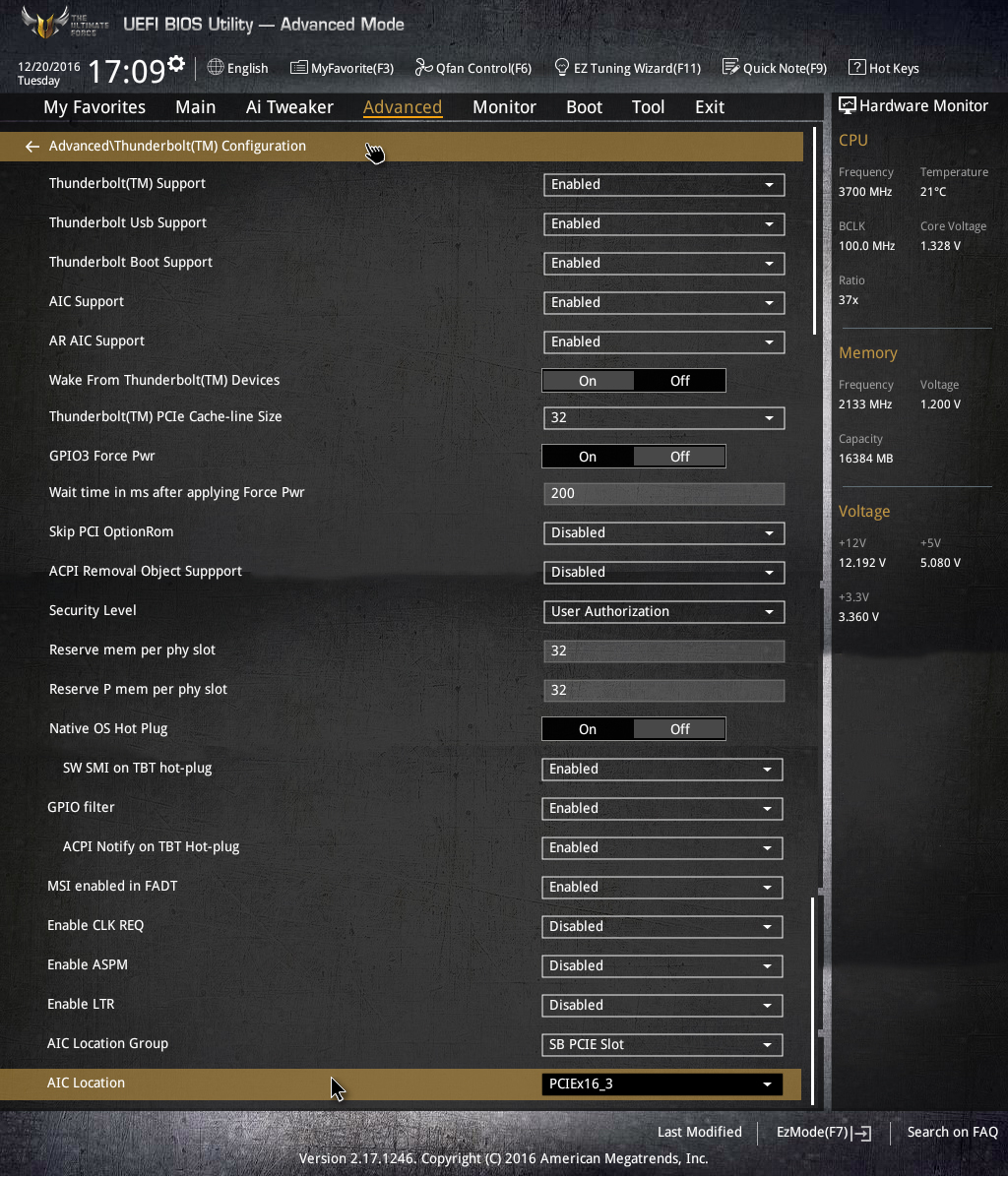This screenshot has width=1008, height=1177.
Task: Open SW SMI on TBT hot-plug dropdown
Action: [x=662, y=770]
